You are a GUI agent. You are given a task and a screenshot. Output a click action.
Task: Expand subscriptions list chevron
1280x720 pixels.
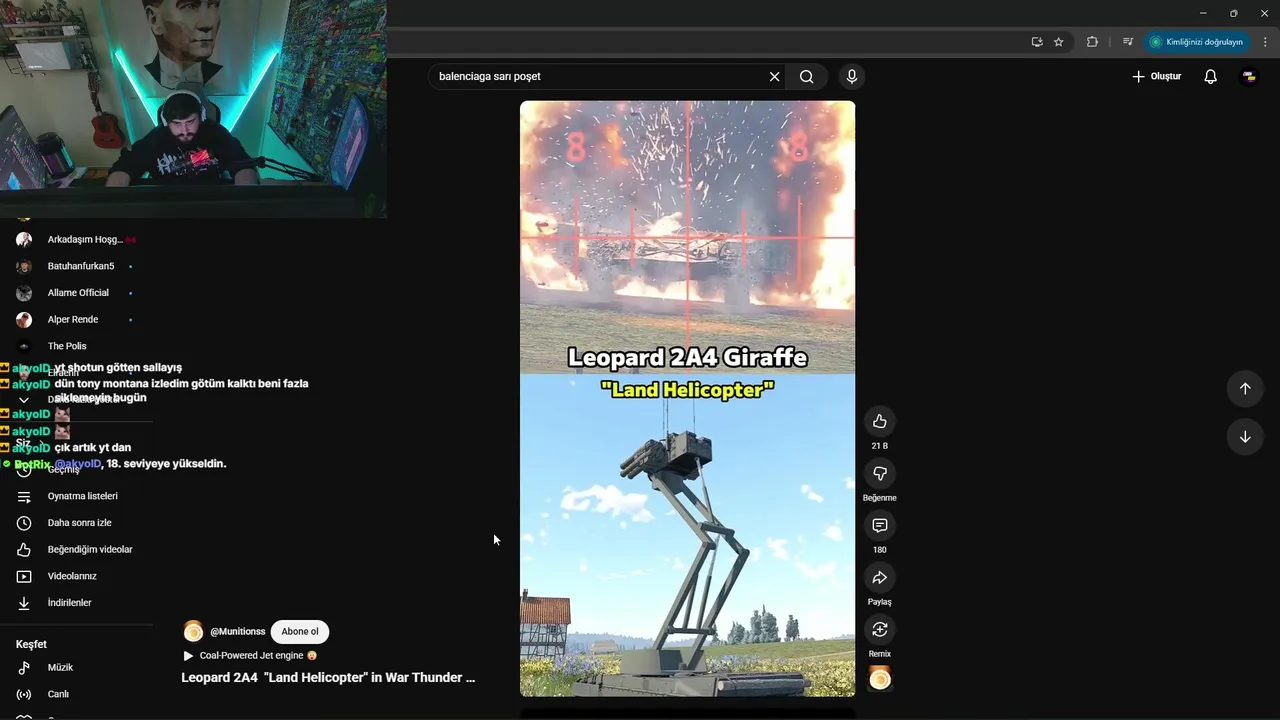coord(24,399)
